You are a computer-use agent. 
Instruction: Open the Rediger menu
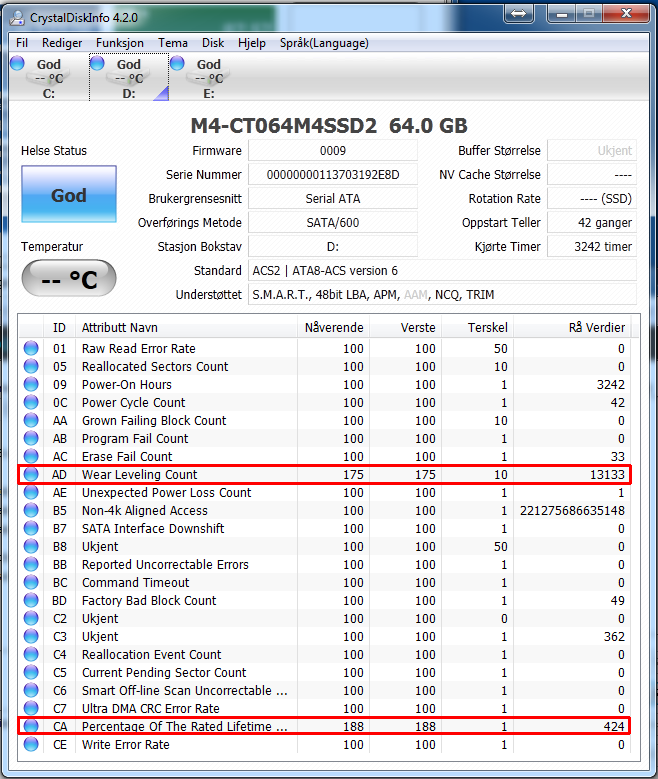tap(62, 43)
